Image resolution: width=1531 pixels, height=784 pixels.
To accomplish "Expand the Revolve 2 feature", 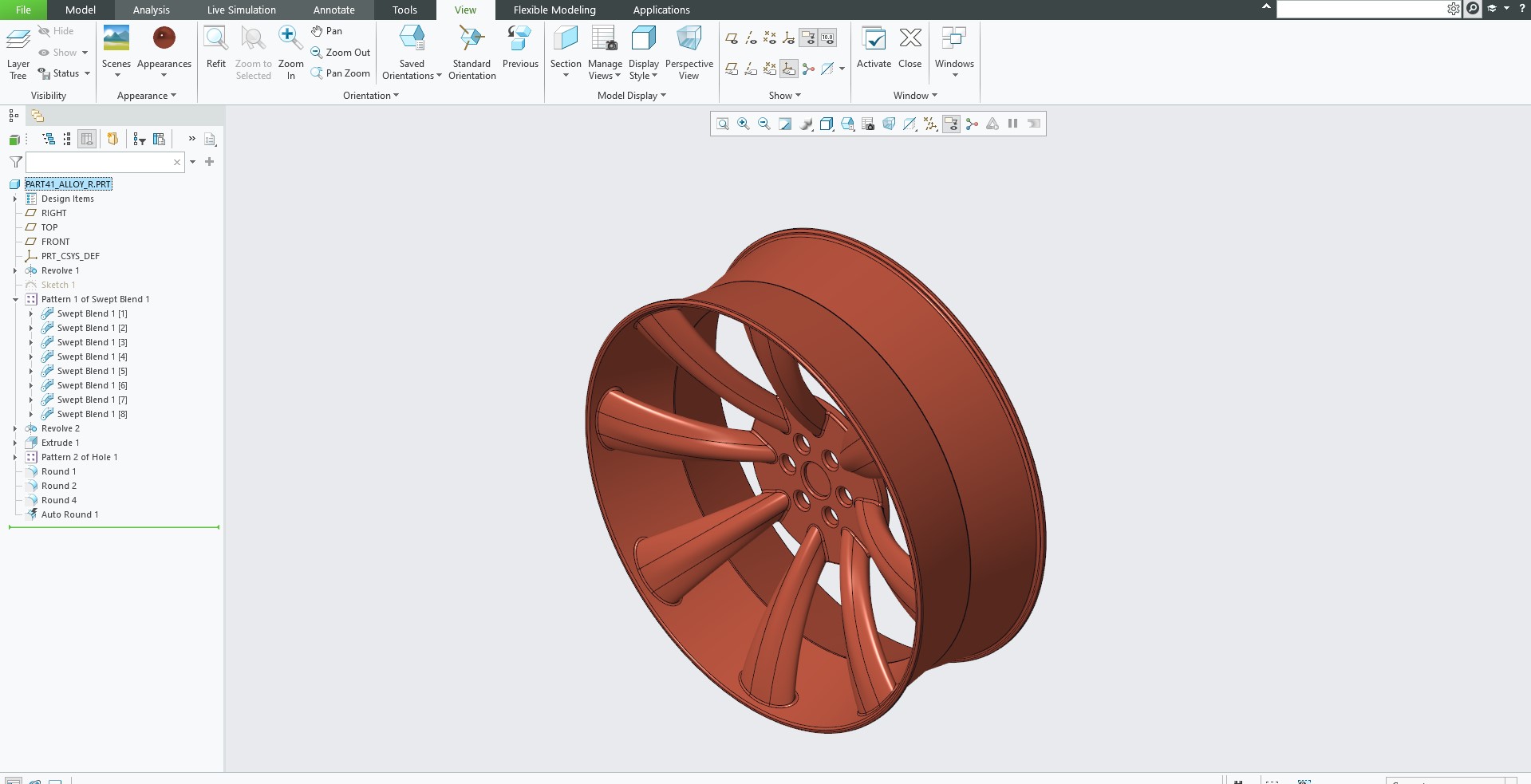I will tap(15, 429).
